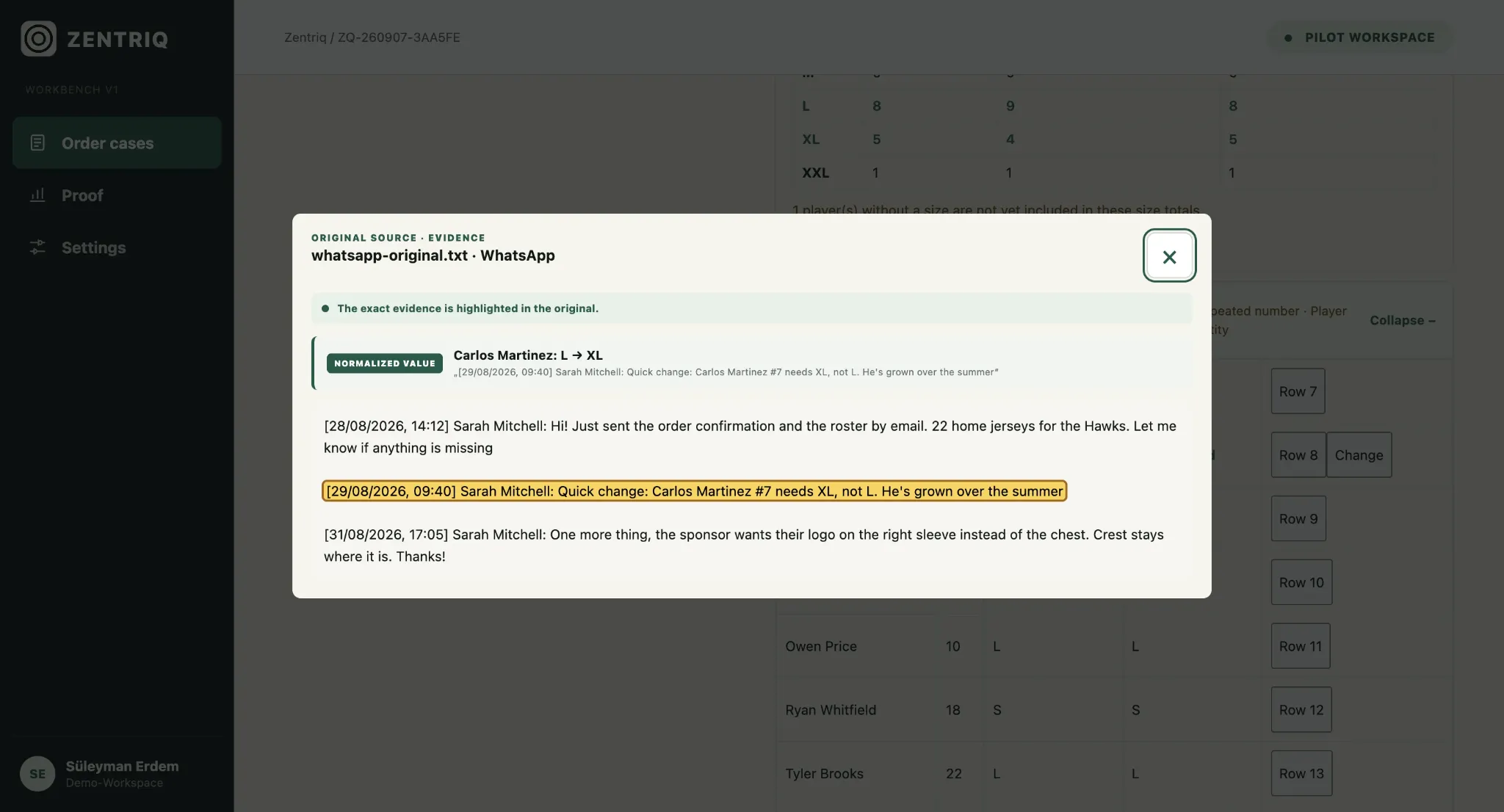
Task: Click the Normalized Value badge
Action: coord(384,363)
